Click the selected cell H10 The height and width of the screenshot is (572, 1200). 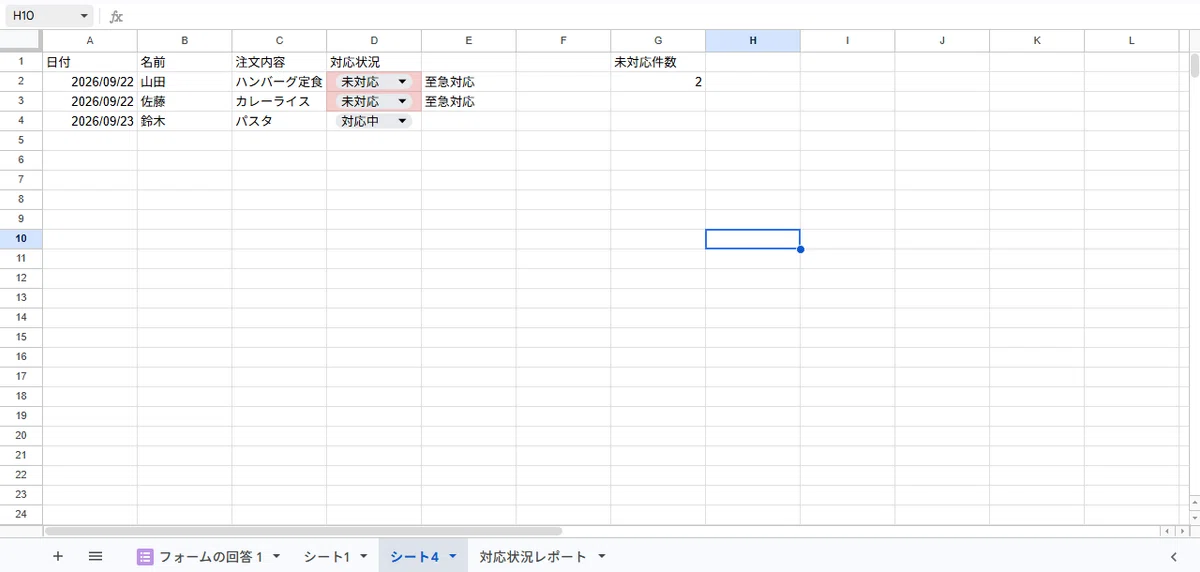pos(753,239)
